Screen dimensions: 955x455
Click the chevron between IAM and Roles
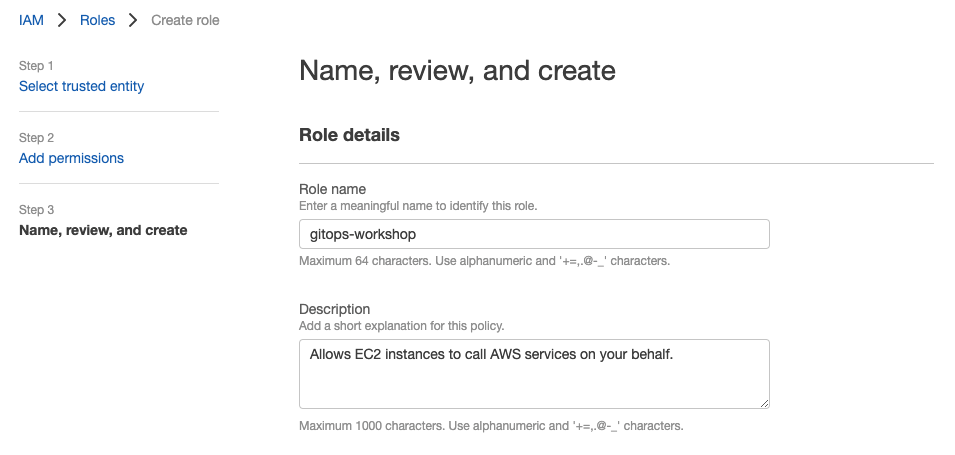point(62,20)
